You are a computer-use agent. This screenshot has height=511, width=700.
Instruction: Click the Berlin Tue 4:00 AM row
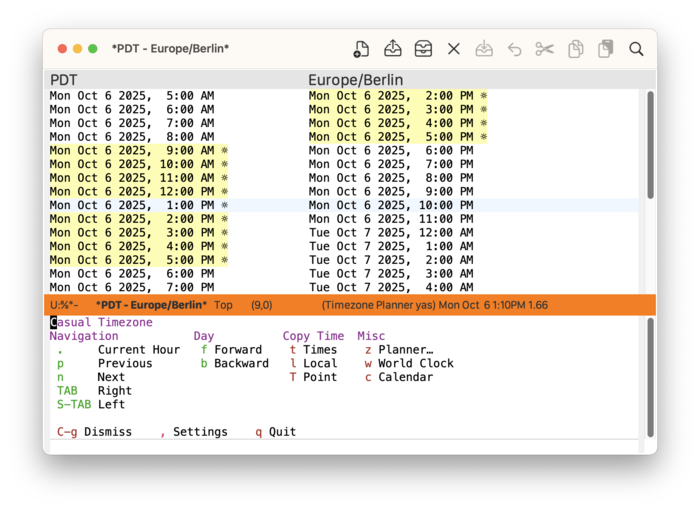(391, 287)
